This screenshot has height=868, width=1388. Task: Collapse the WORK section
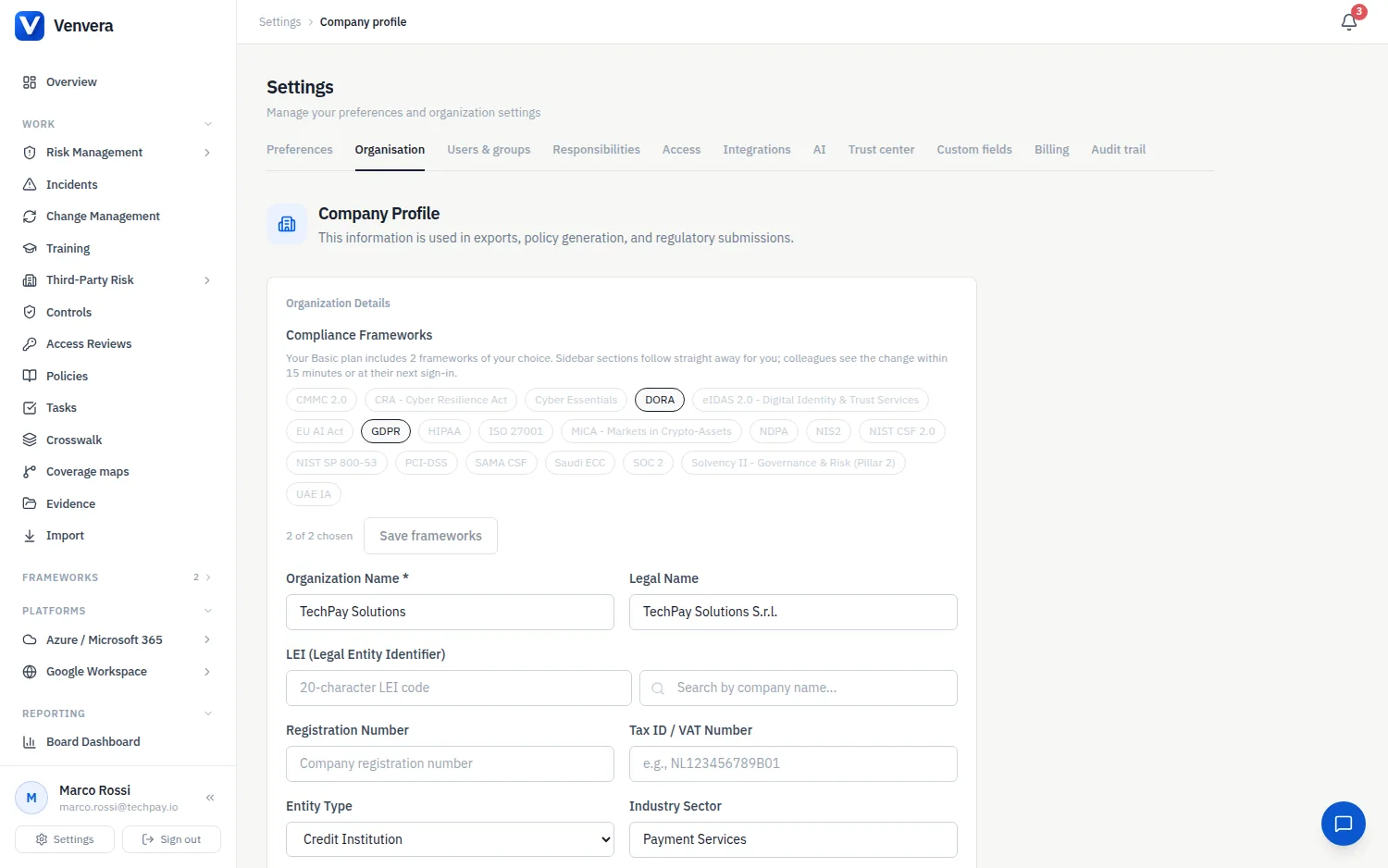[208, 124]
